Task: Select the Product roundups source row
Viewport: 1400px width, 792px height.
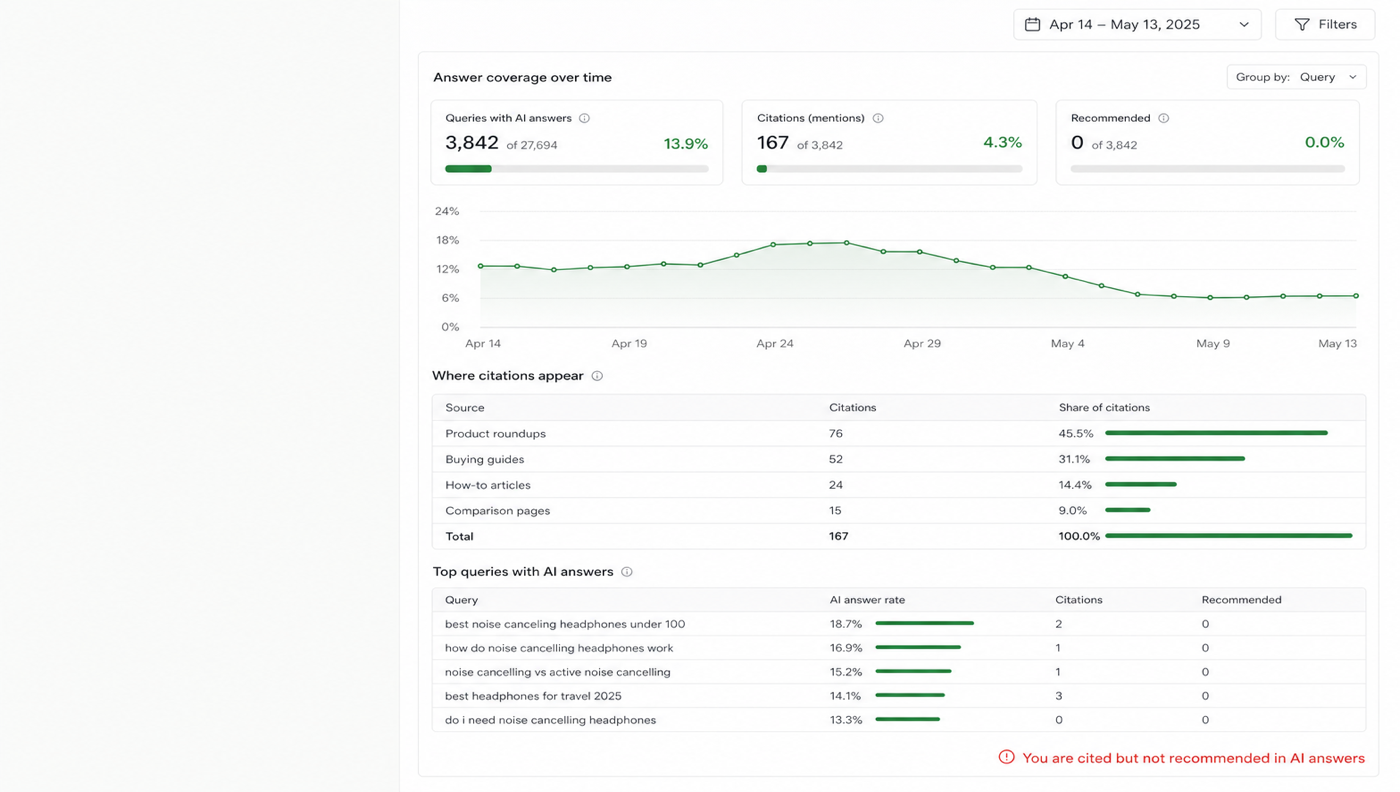Action: pyautogui.click(x=899, y=433)
